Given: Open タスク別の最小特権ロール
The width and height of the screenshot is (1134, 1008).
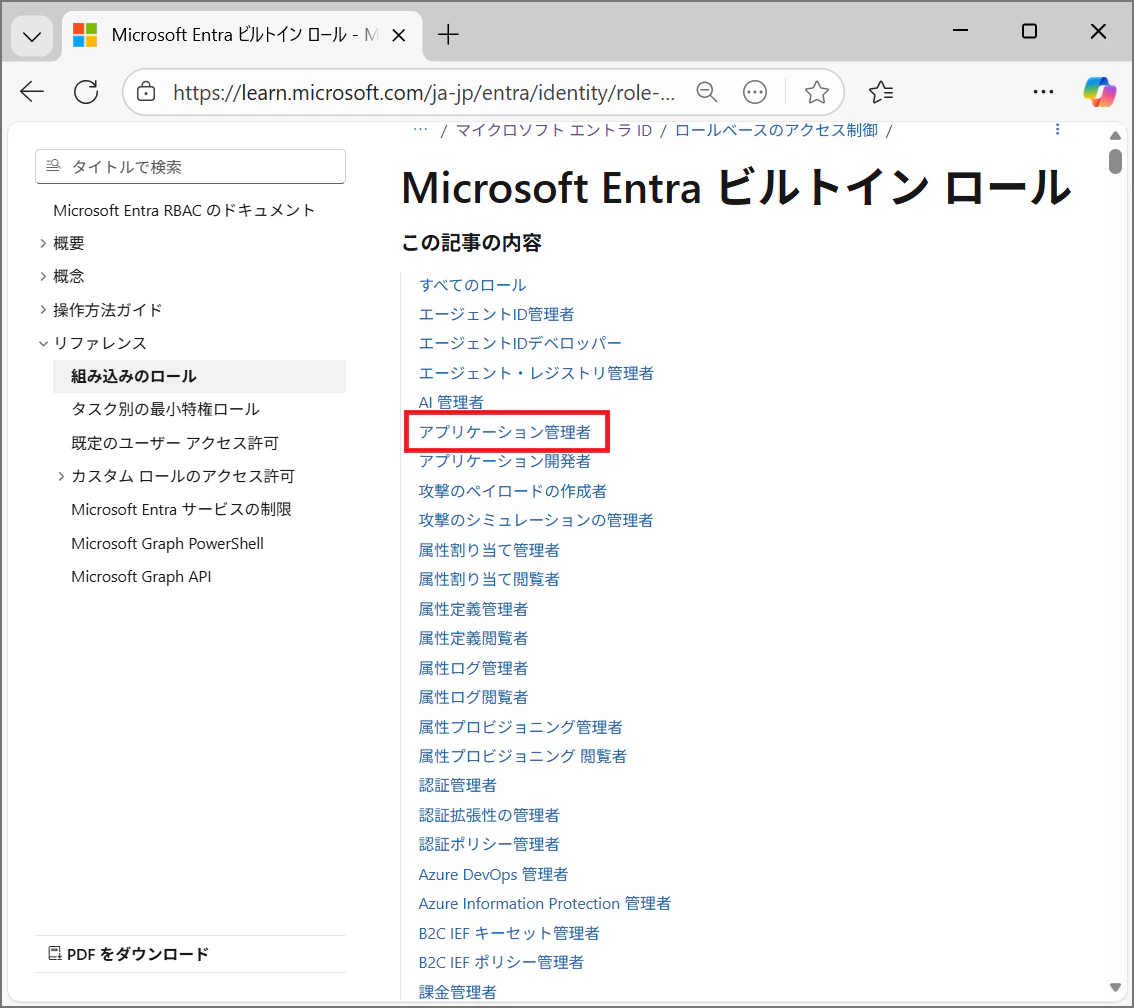Looking at the screenshot, I should point(166,409).
